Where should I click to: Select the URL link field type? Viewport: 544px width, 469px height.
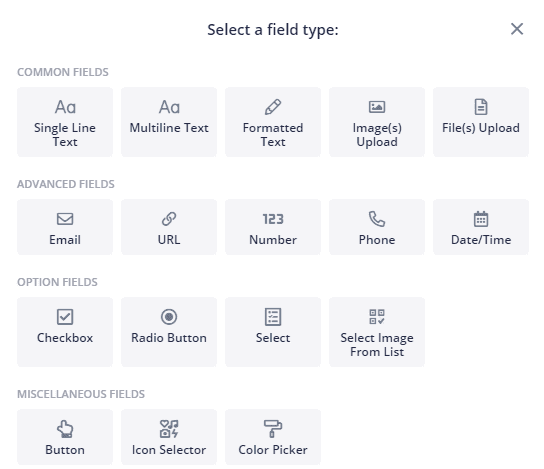click(x=169, y=227)
